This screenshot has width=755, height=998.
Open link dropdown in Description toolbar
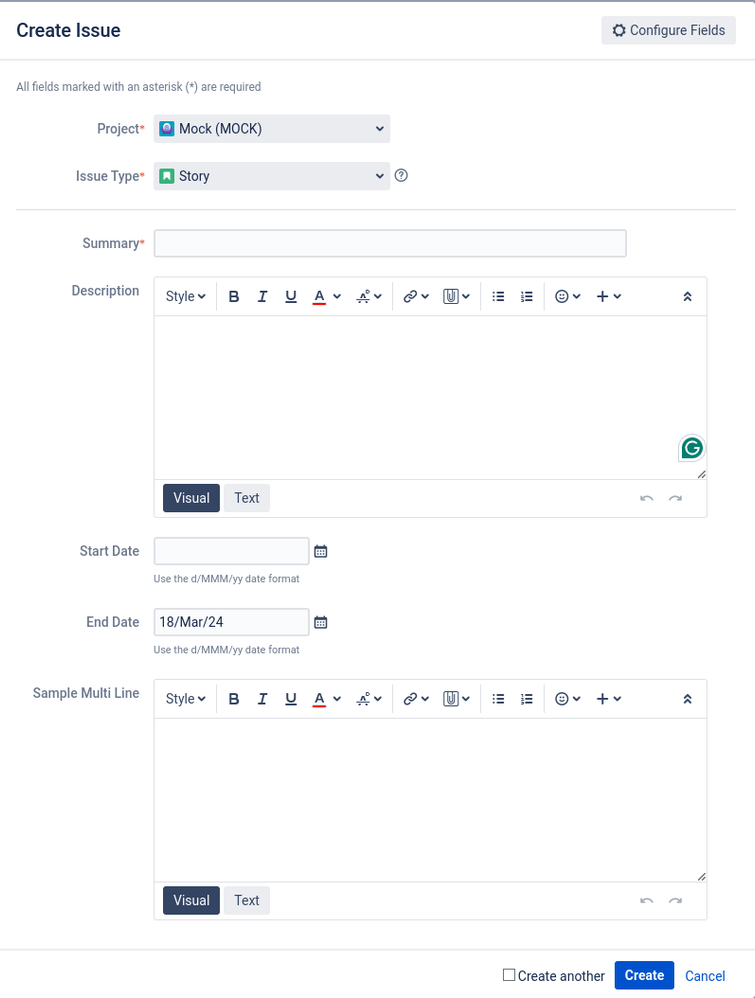tap(416, 297)
